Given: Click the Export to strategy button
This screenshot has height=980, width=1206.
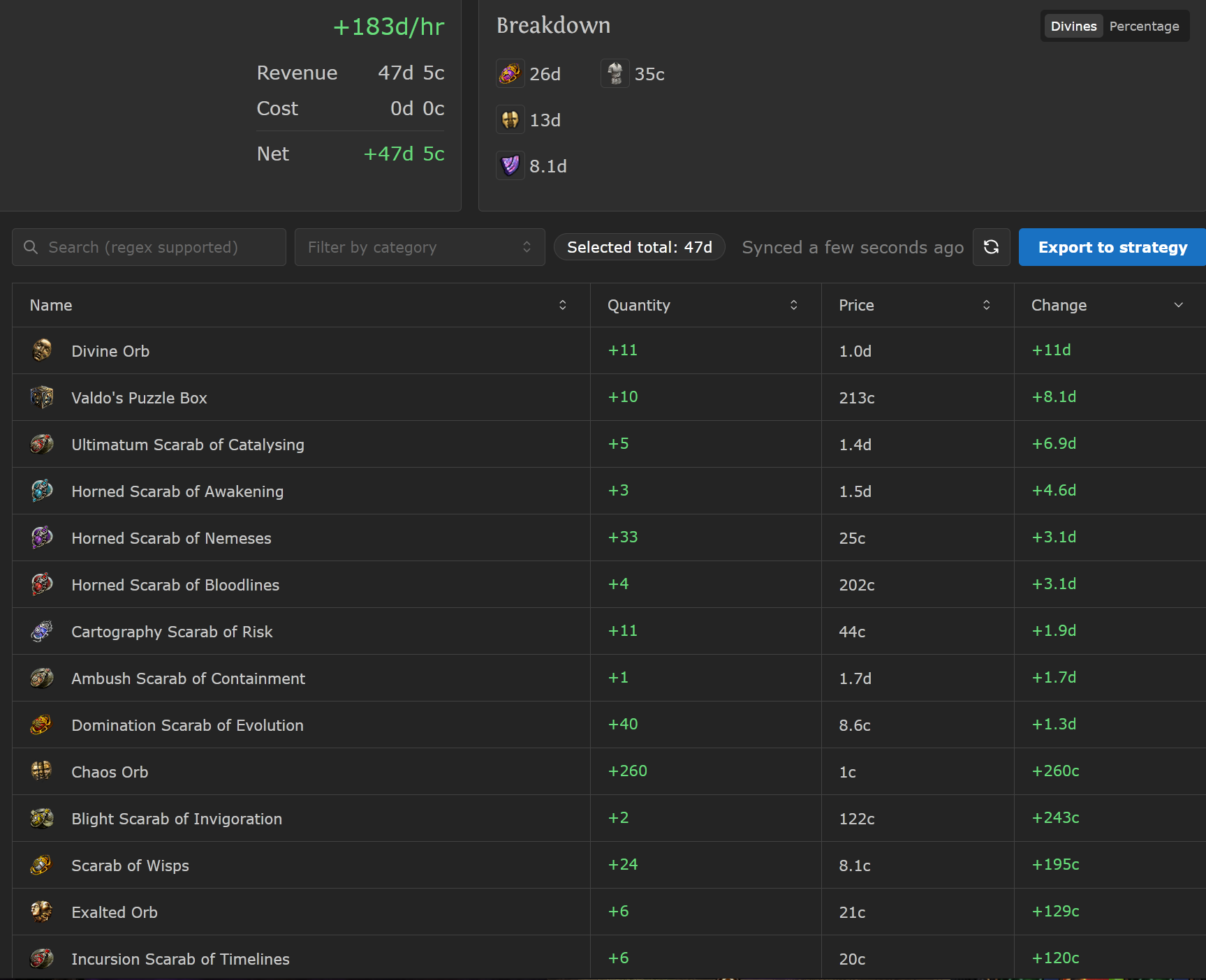Looking at the screenshot, I should [1112, 247].
